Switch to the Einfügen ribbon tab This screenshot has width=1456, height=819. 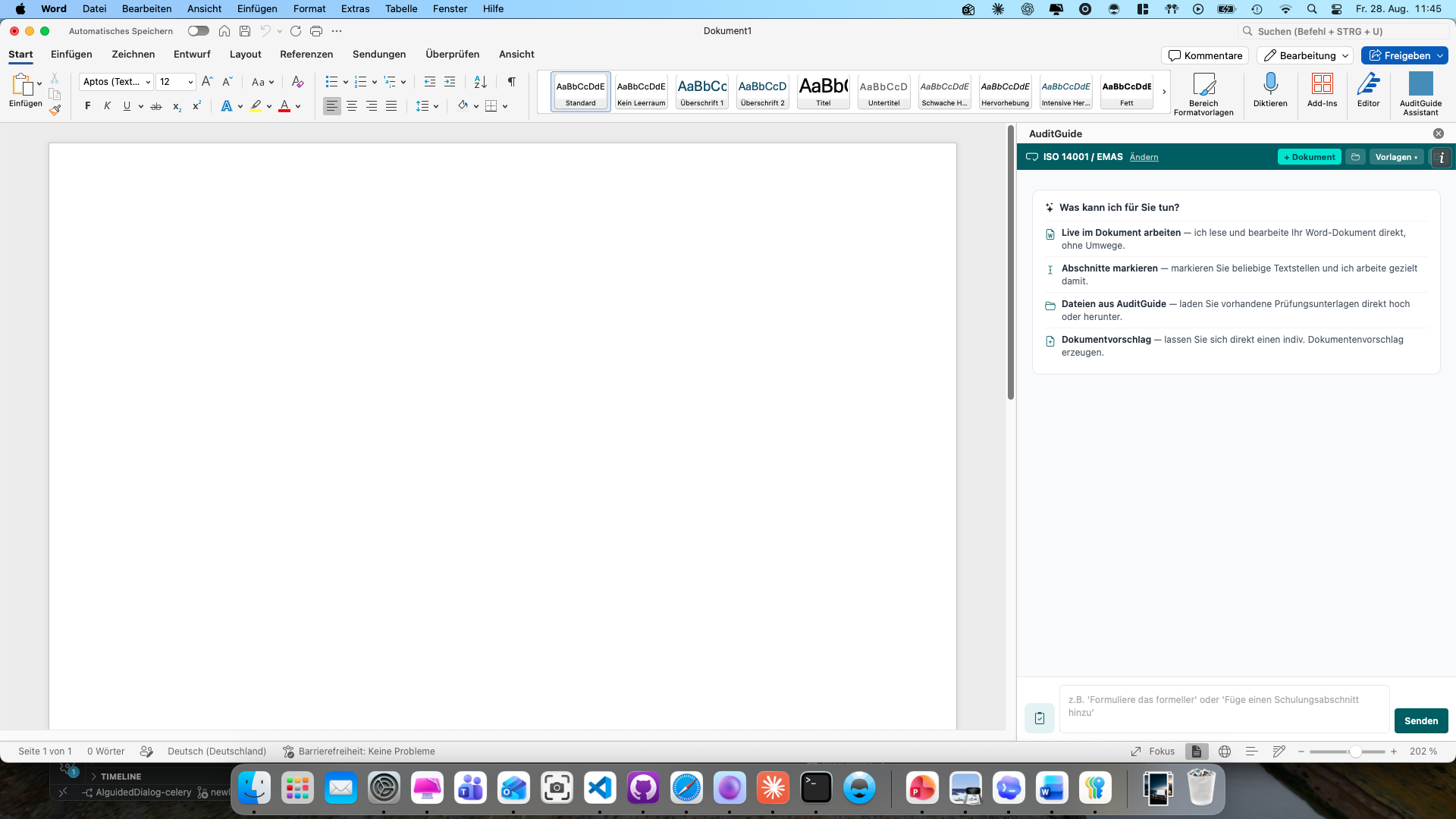point(71,54)
